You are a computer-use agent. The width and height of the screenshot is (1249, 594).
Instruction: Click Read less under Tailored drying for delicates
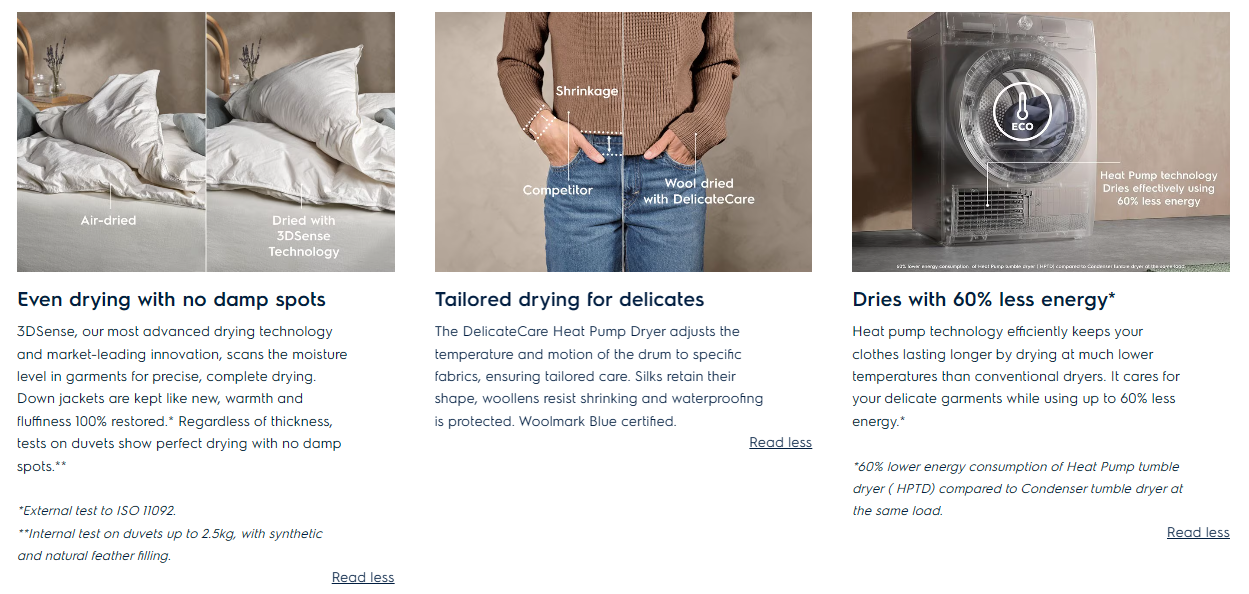pos(780,443)
